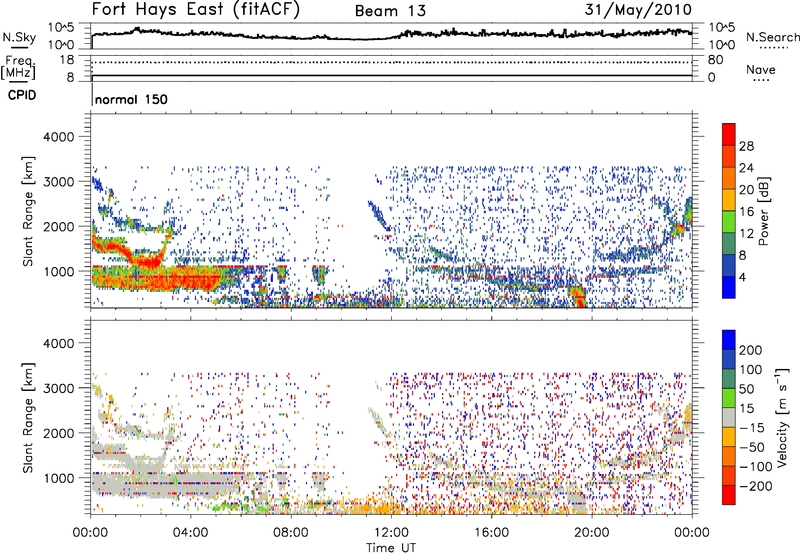
Task: Click the power colorbar blue segment near 4
Action: point(729,287)
